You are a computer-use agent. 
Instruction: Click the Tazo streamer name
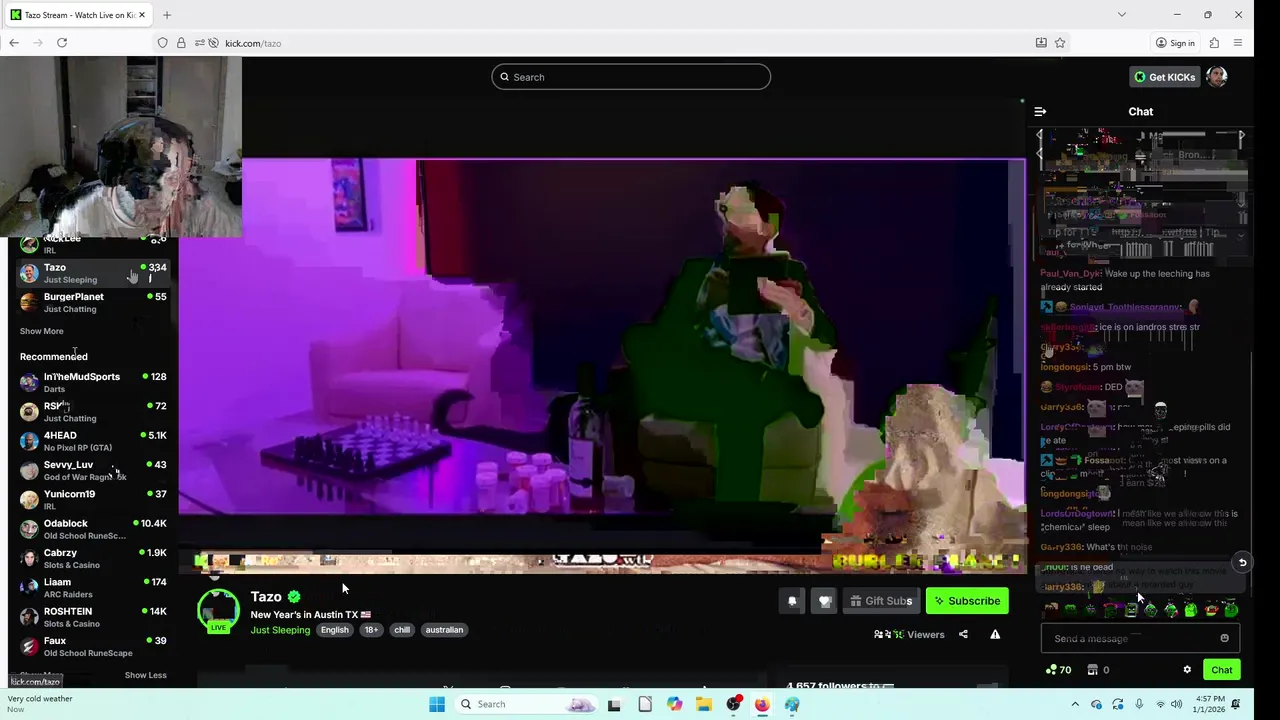(x=266, y=597)
